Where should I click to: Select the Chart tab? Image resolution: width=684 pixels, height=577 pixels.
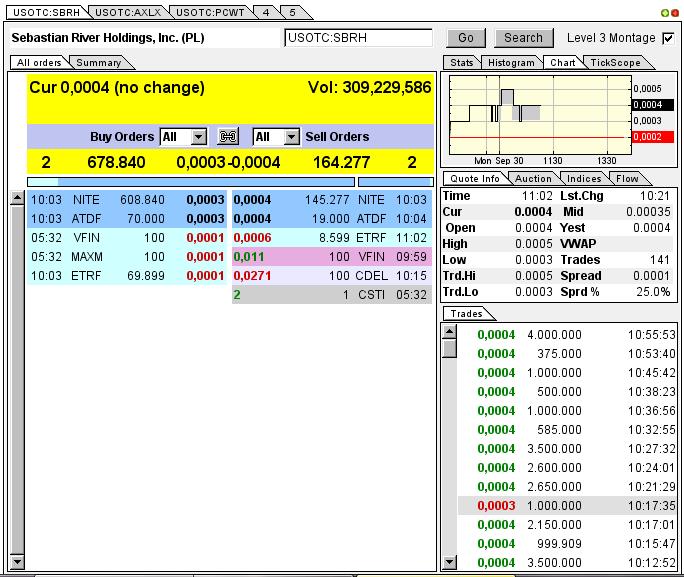(x=562, y=63)
